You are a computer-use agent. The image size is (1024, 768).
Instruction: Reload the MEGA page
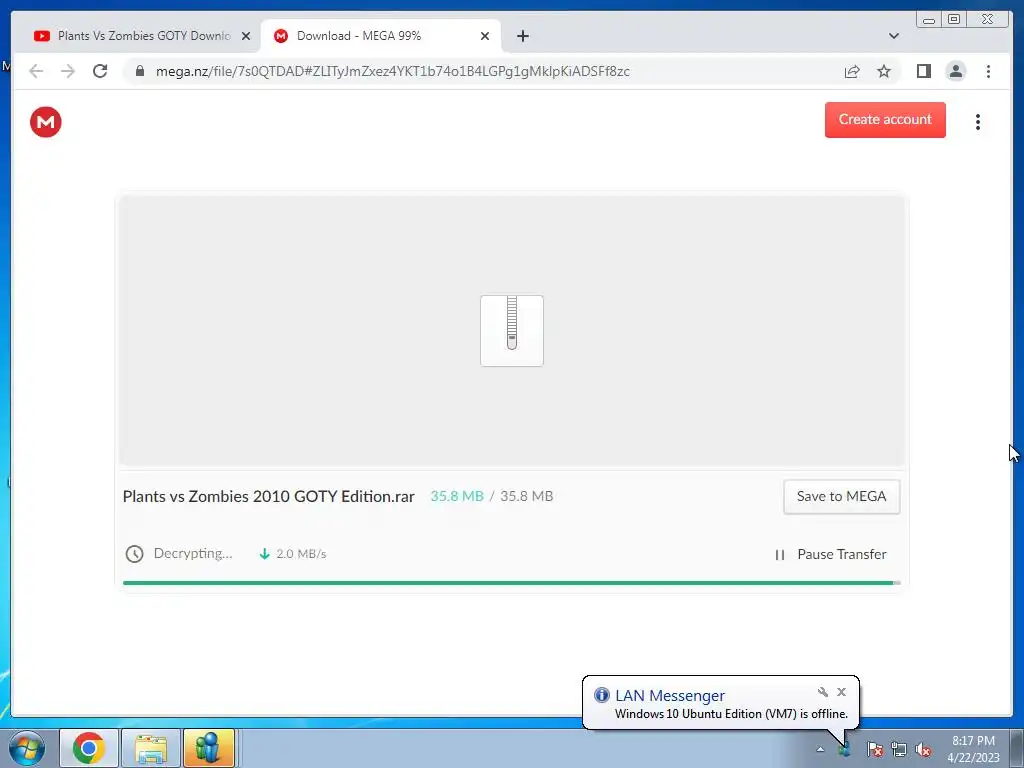pos(100,71)
